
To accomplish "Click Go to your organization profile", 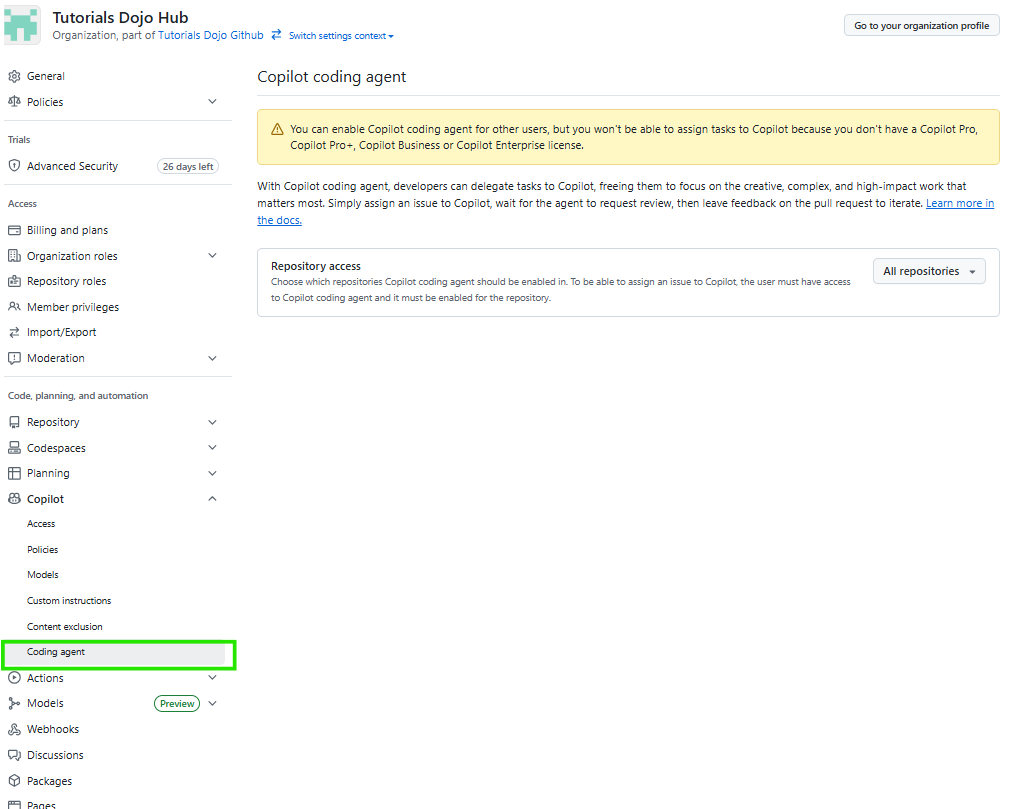I will tap(920, 25).
